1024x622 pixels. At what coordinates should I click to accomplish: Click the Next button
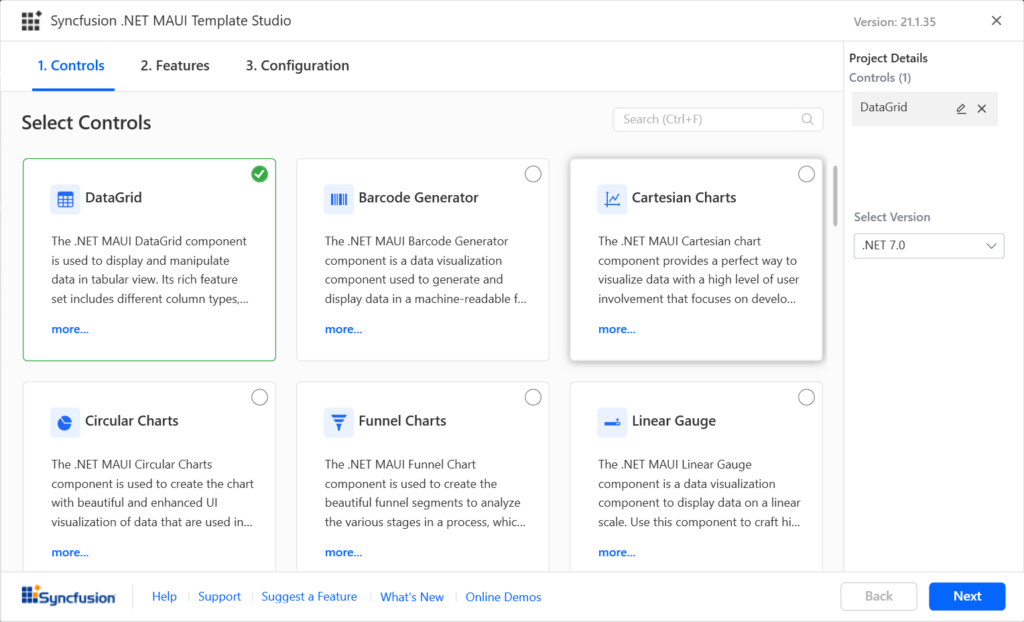(x=967, y=596)
